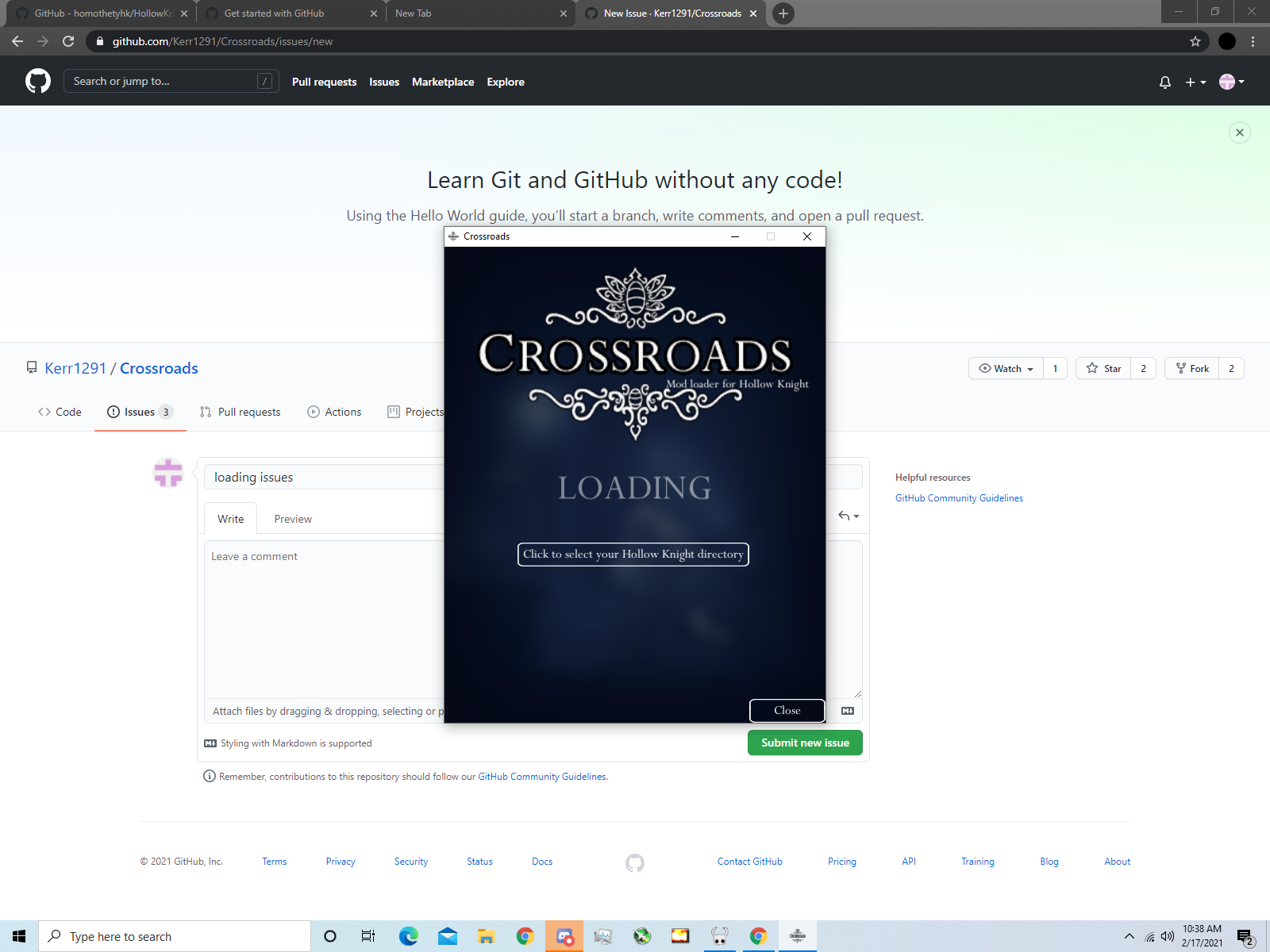Image resolution: width=1270 pixels, height=952 pixels.
Task: Open File Explorer from taskbar
Action: click(486, 936)
